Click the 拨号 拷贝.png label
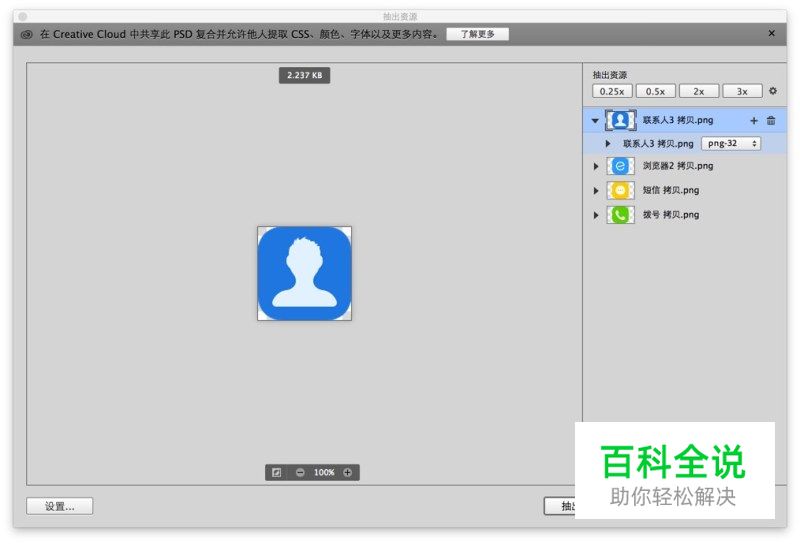Viewport: 800px width, 544px height. click(670, 215)
